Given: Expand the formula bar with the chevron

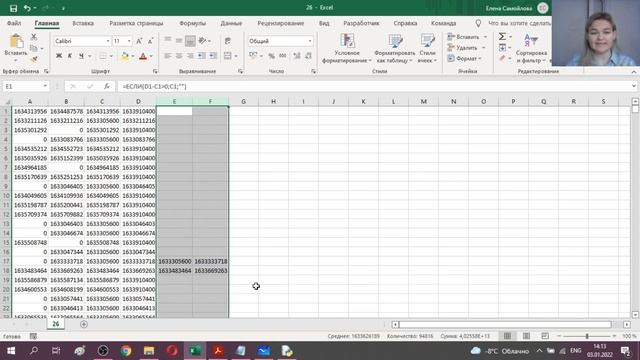Looking at the screenshot, I should click(x=633, y=86).
